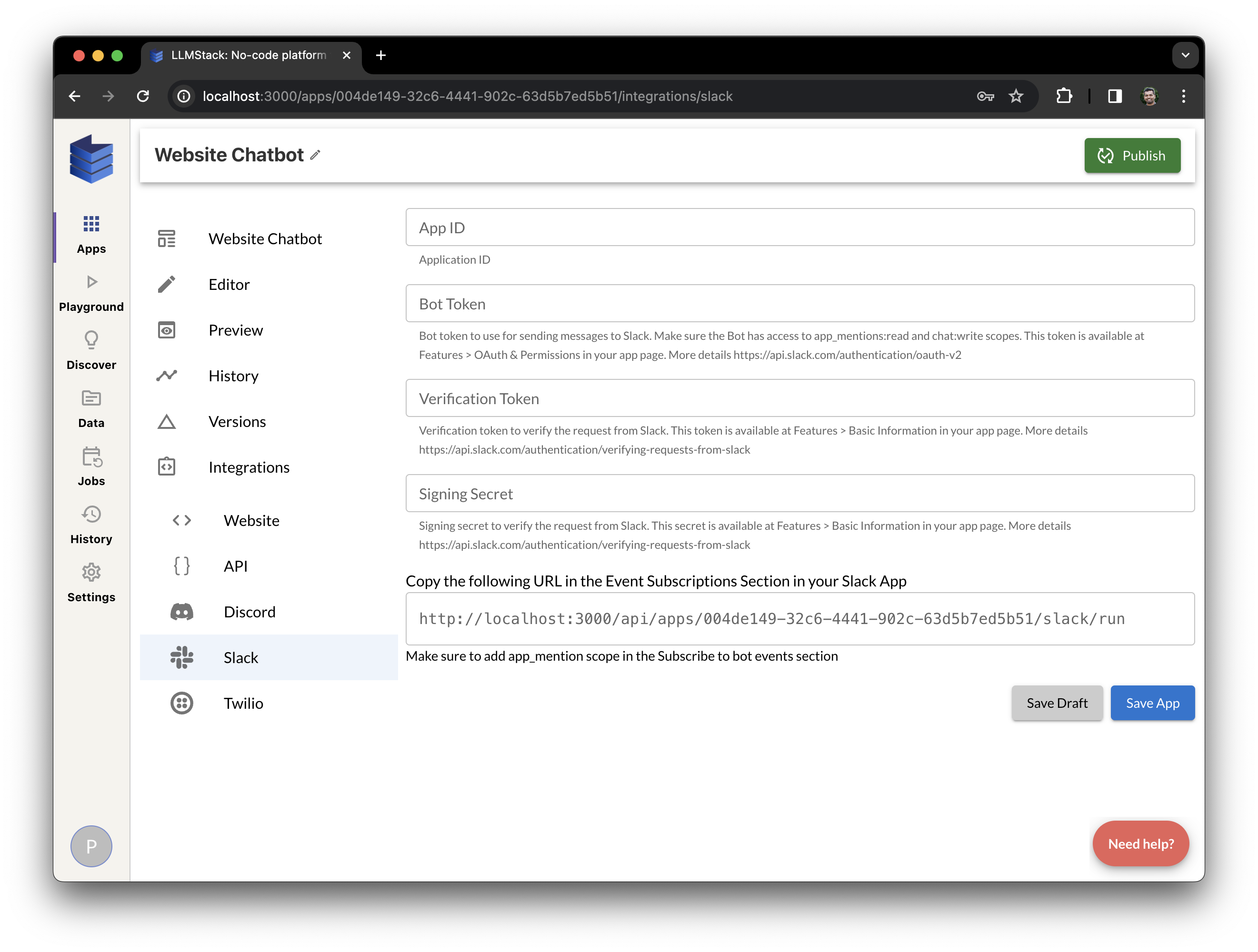Open the Need help? widget
The width and height of the screenshot is (1258, 952).
click(1140, 844)
